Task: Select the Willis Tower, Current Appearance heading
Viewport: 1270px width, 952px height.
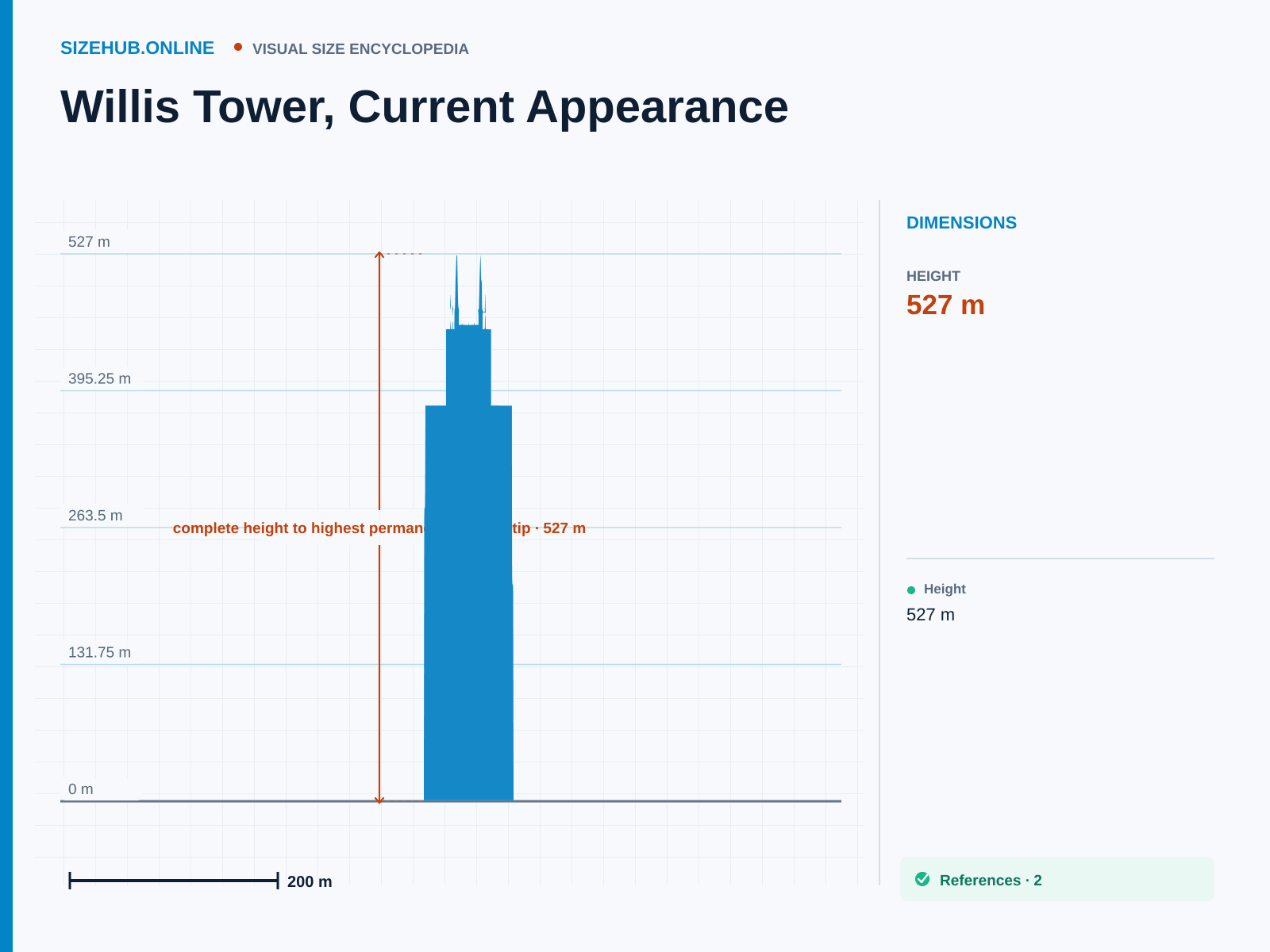Action: [x=425, y=107]
